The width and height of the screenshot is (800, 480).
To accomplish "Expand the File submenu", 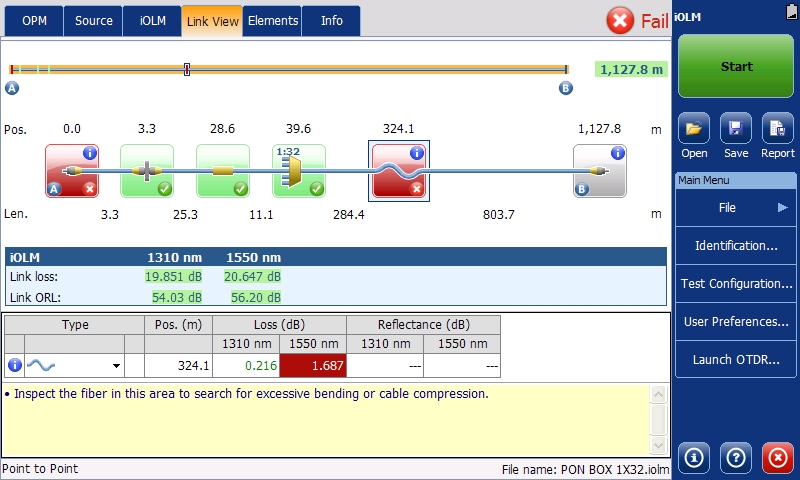I will tap(736, 208).
